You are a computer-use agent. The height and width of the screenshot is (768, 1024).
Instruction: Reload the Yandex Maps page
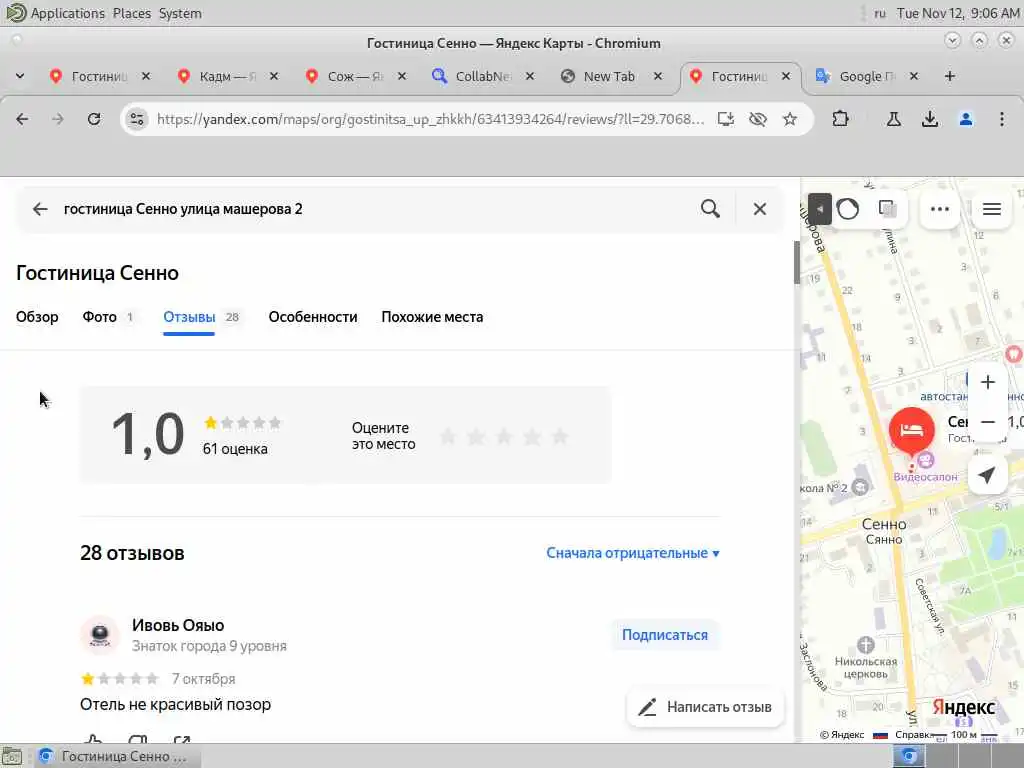pyautogui.click(x=94, y=119)
